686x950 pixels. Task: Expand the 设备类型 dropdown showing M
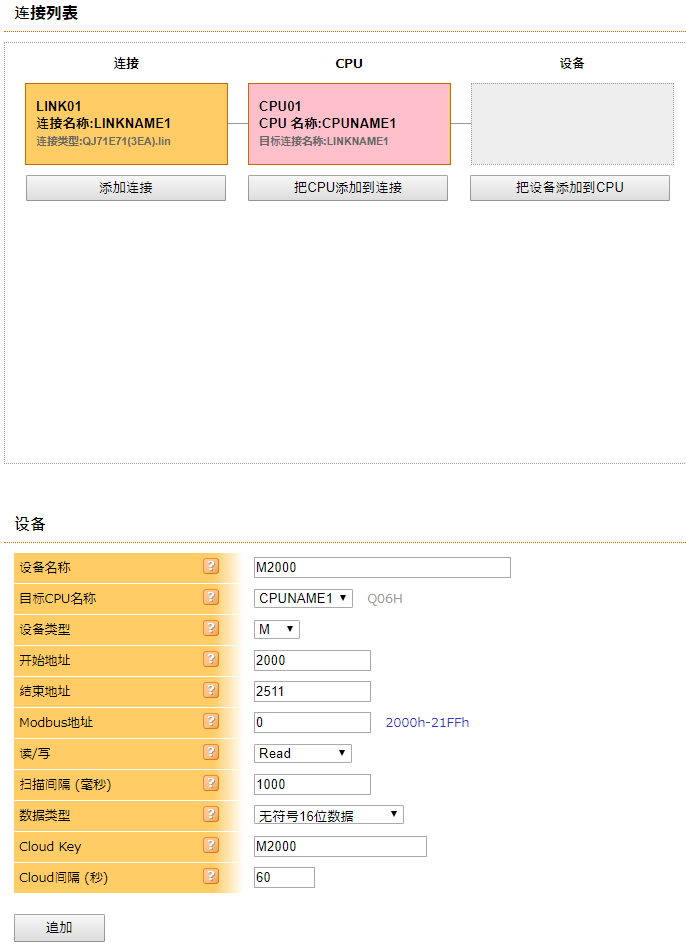277,629
